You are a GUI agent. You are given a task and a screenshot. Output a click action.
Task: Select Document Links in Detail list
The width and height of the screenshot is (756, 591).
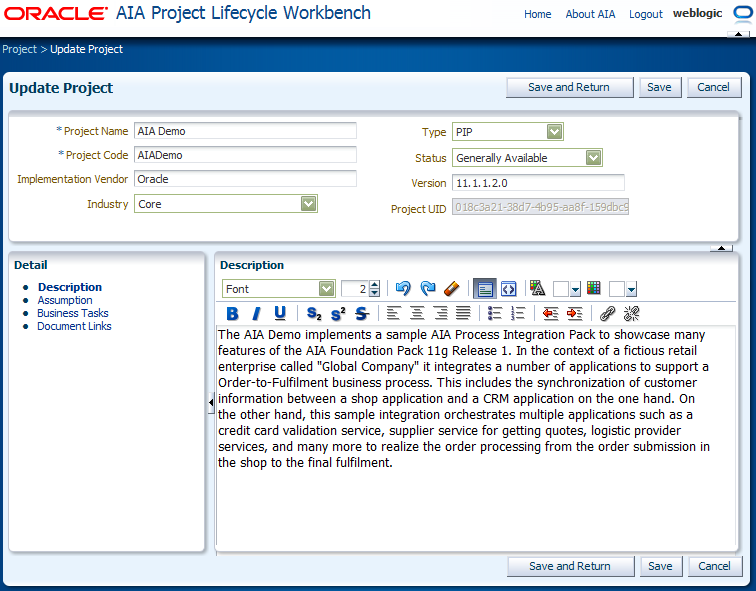point(74,326)
